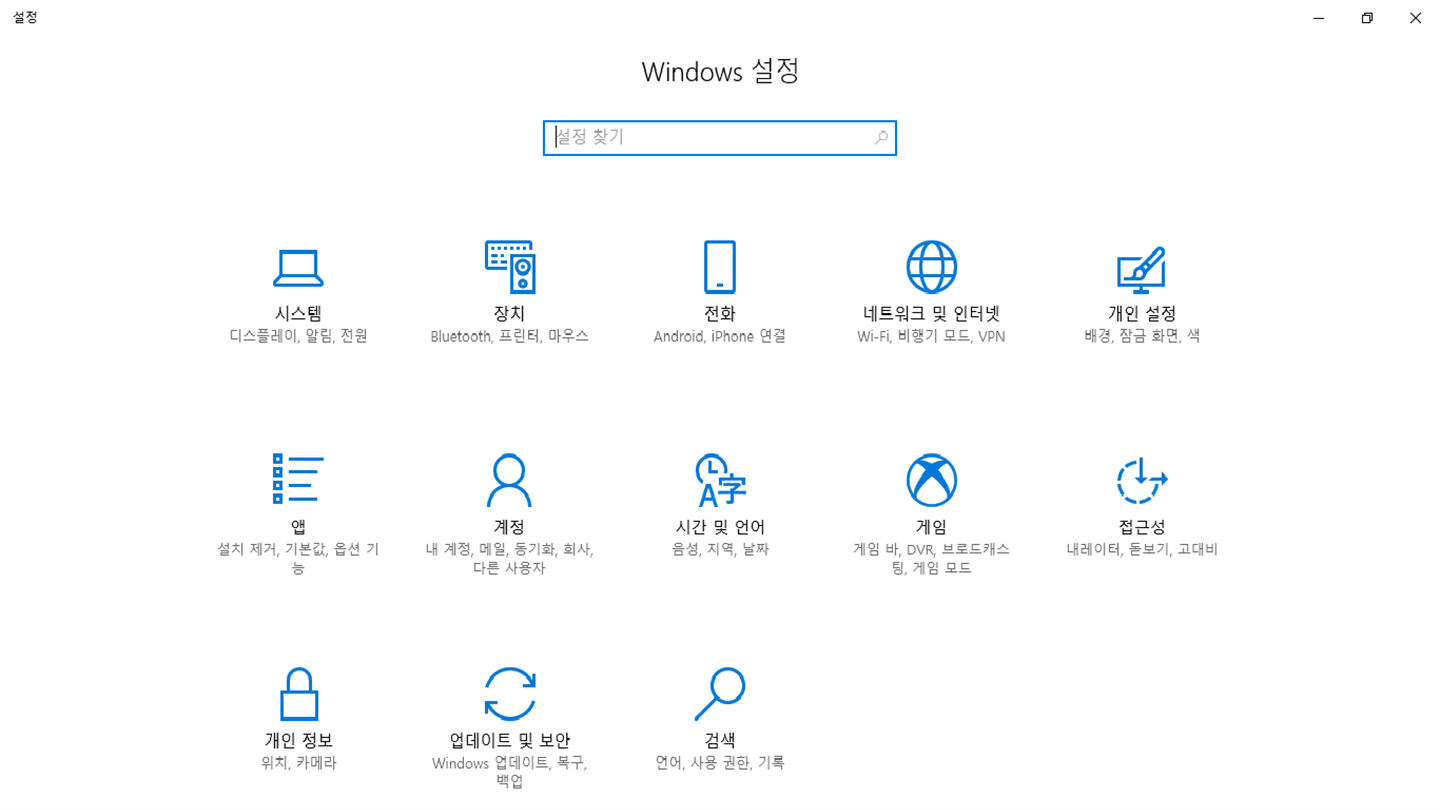Click the '게임' tile title
This screenshot has width=1440, height=810.
931,527
